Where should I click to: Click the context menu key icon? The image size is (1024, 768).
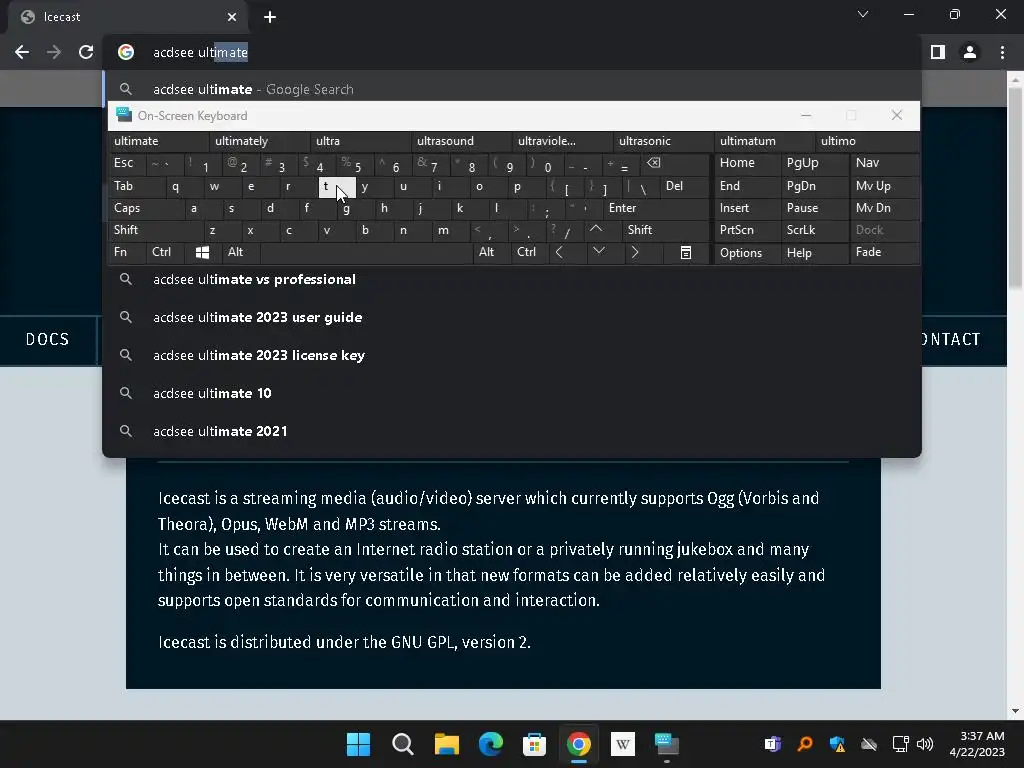click(686, 252)
